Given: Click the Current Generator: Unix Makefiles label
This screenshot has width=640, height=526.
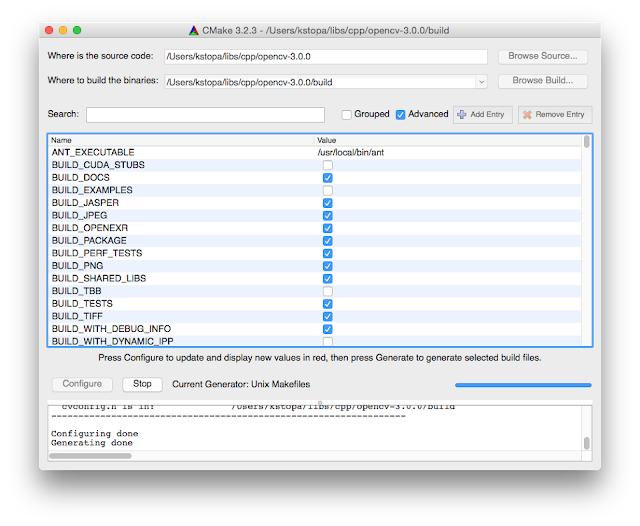Looking at the screenshot, I should (x=241, y=384).
